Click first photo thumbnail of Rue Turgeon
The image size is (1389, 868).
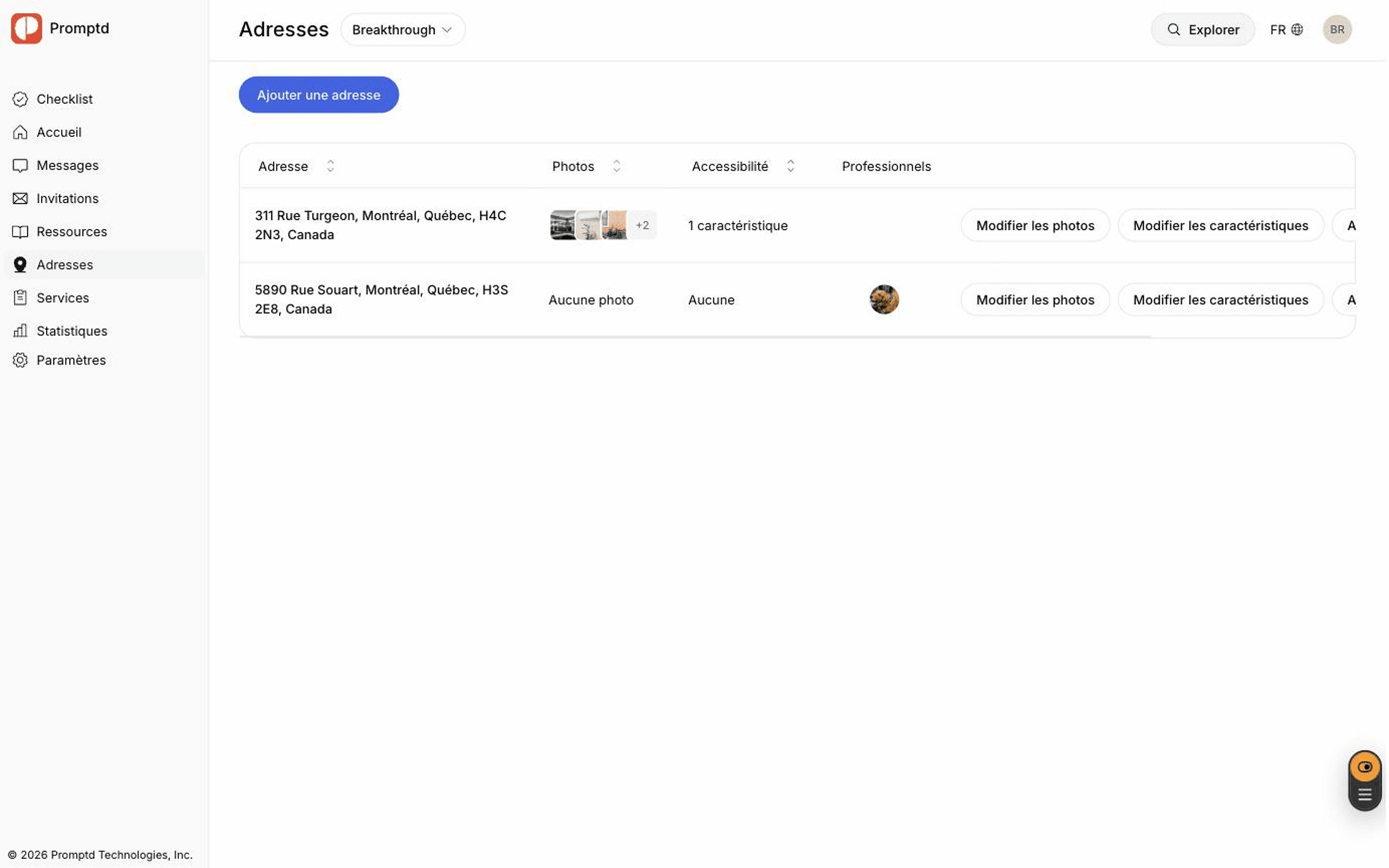tap(562, 226)
